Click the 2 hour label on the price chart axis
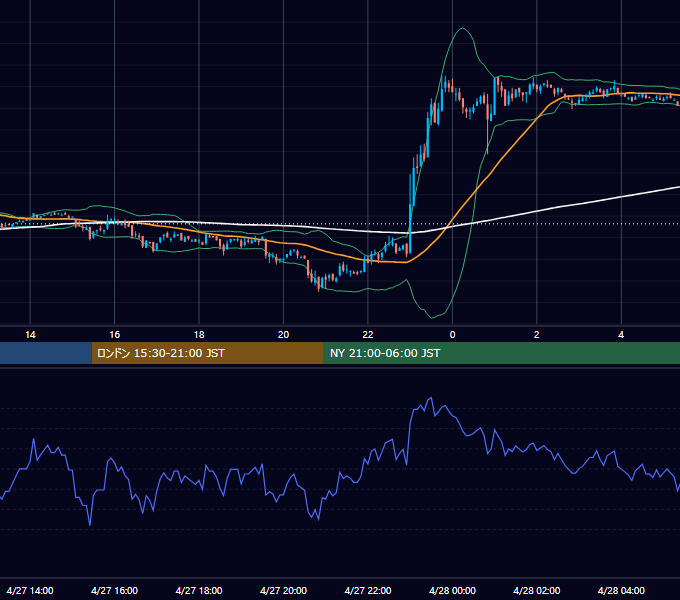680x600 pixels. pyautogui.click(x=536, y=335)
